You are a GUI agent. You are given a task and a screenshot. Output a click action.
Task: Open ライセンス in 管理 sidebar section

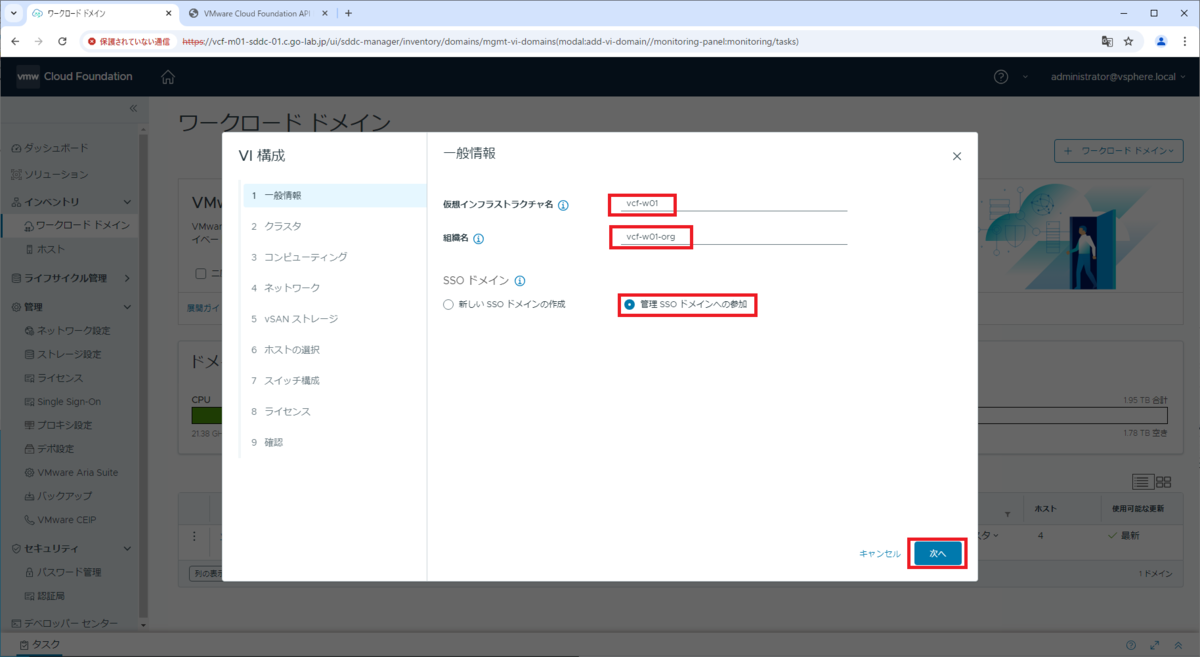(54, 378)
